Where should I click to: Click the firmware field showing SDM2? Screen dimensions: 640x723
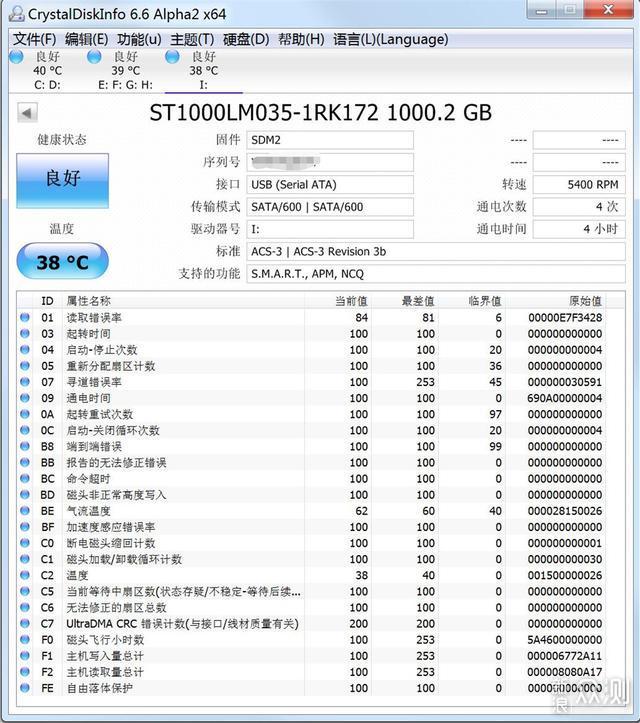click(x=330, y=140)
